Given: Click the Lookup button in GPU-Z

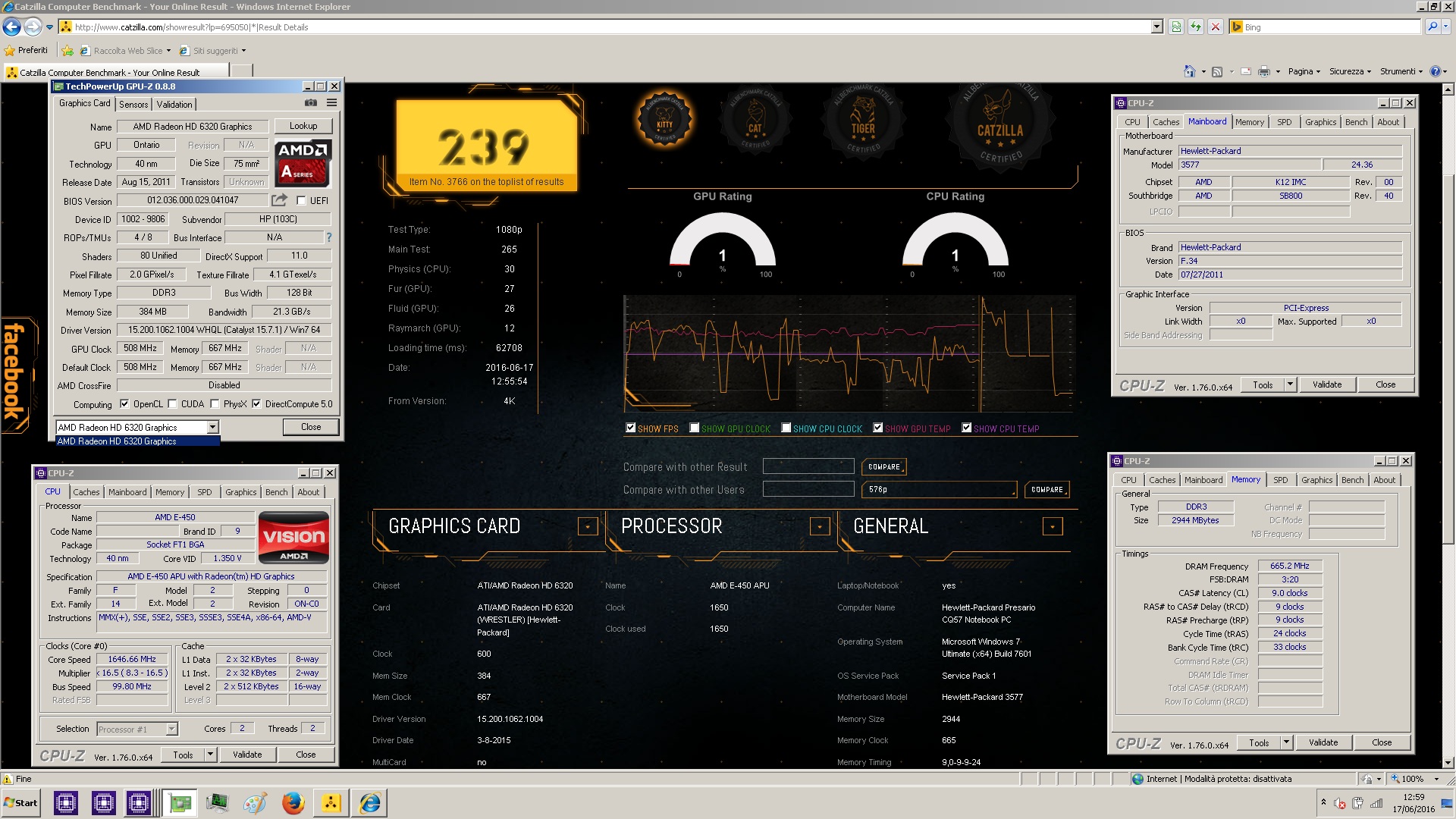Looking at the screenshot, I should click(x=303, y=126).
